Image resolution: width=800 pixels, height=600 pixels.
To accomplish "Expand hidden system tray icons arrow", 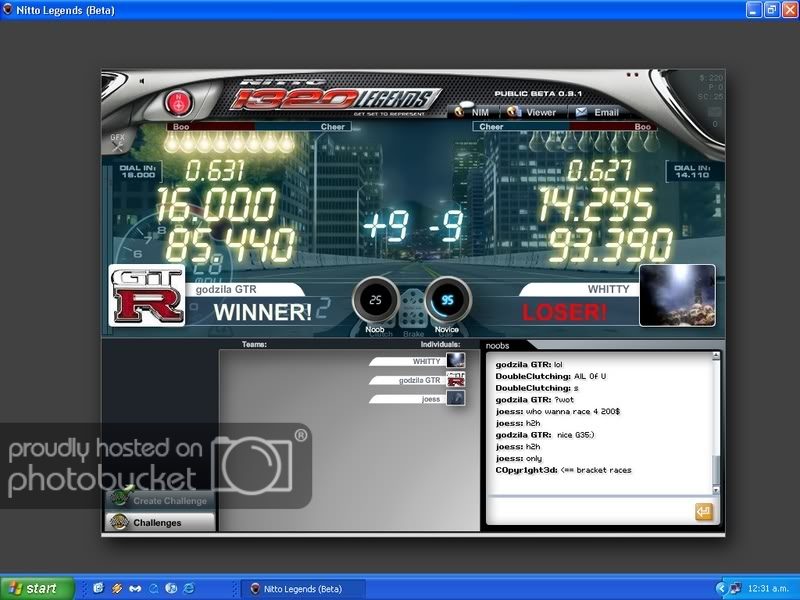I will tap(721, 588).
